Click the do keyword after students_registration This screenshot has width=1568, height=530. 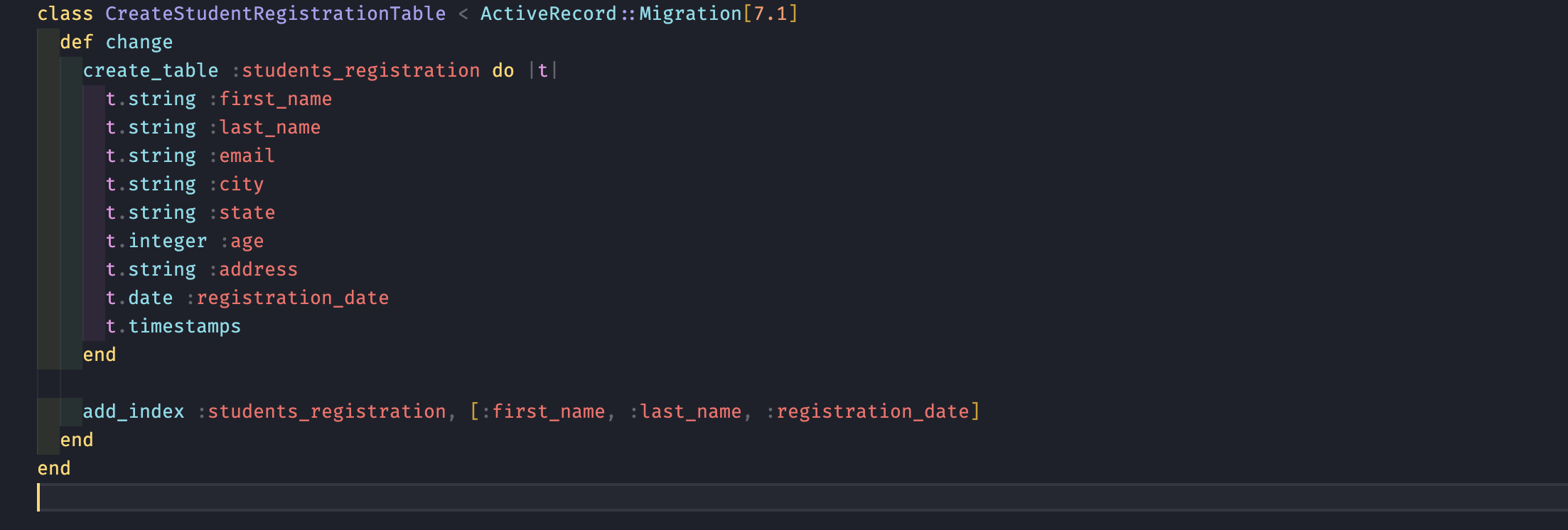[503, 70]
